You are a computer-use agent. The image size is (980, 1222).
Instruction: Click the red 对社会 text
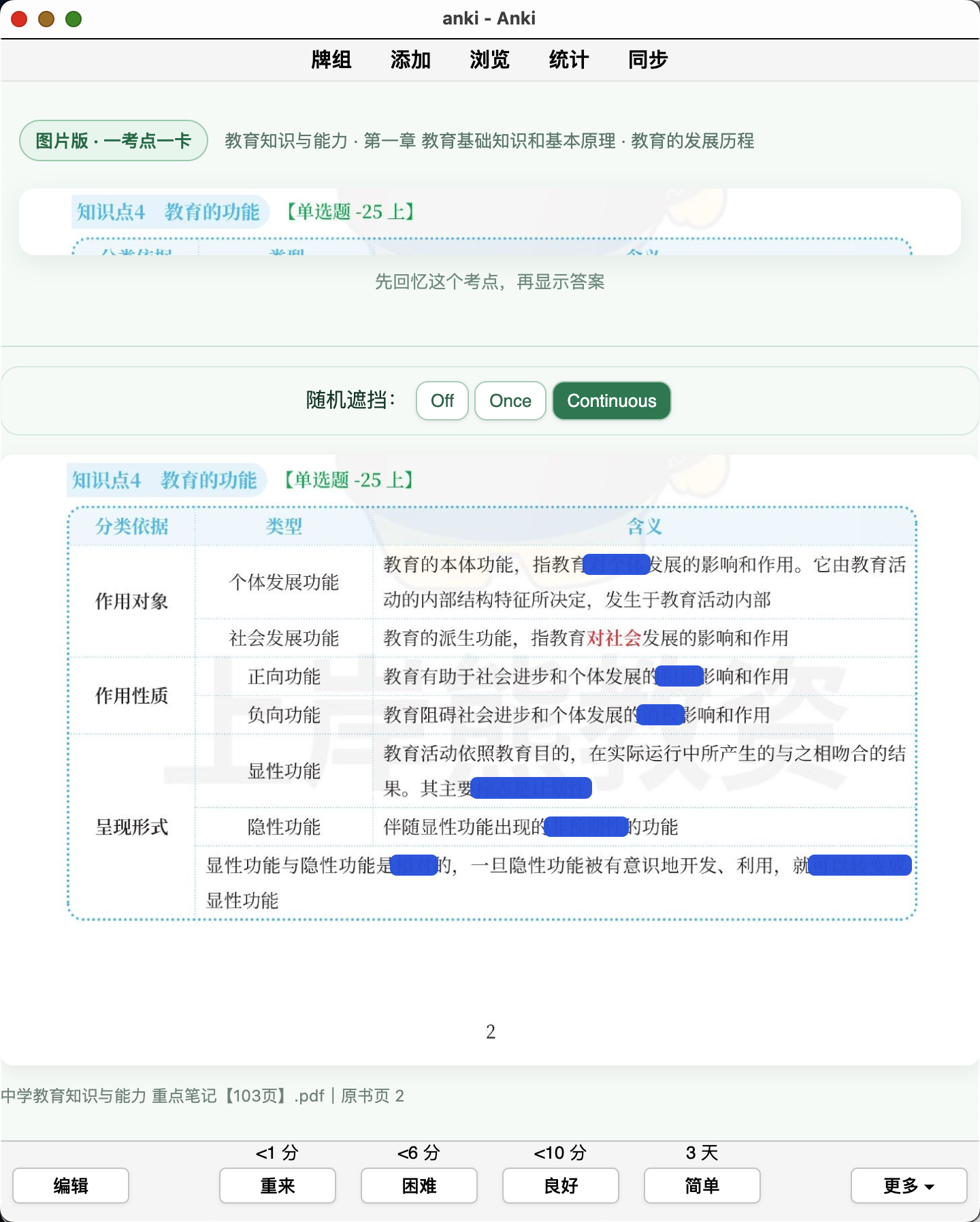pyautogui.click(x=614, y=638)
